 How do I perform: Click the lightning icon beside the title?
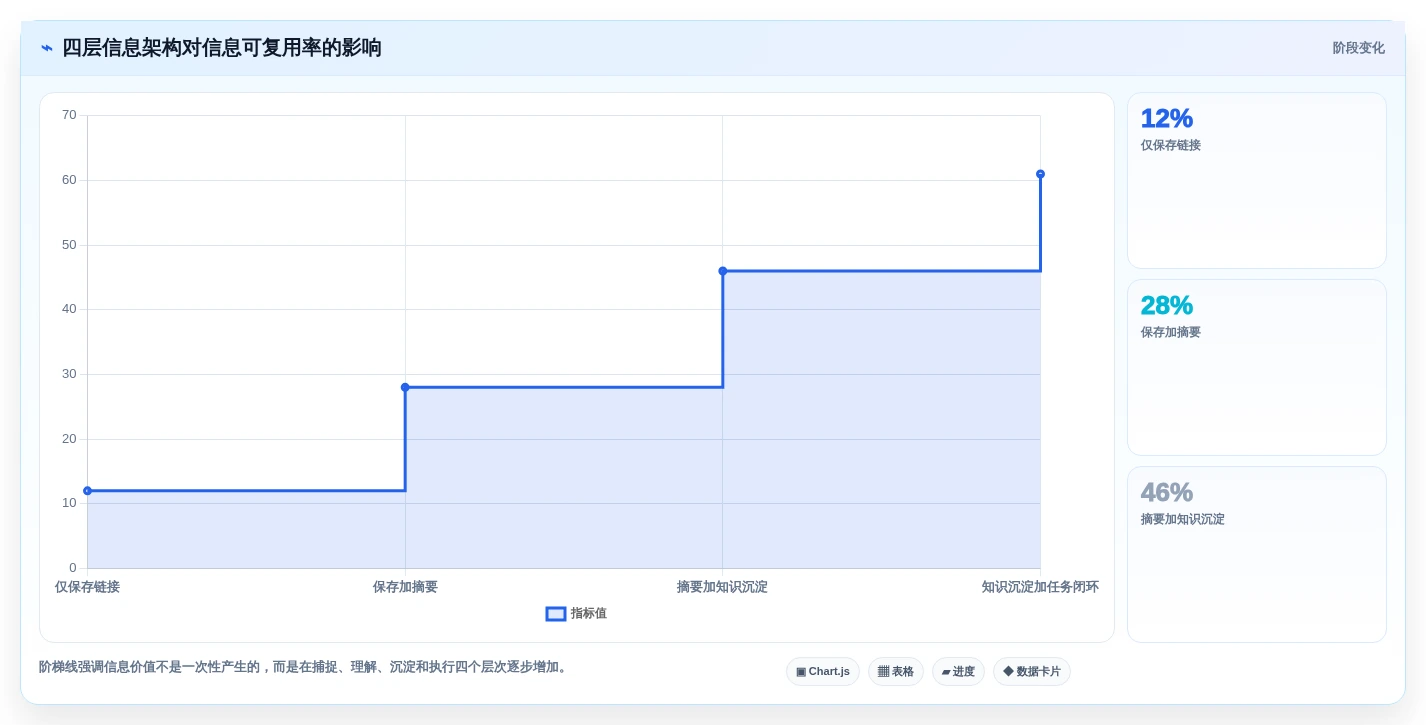[47, 48]
